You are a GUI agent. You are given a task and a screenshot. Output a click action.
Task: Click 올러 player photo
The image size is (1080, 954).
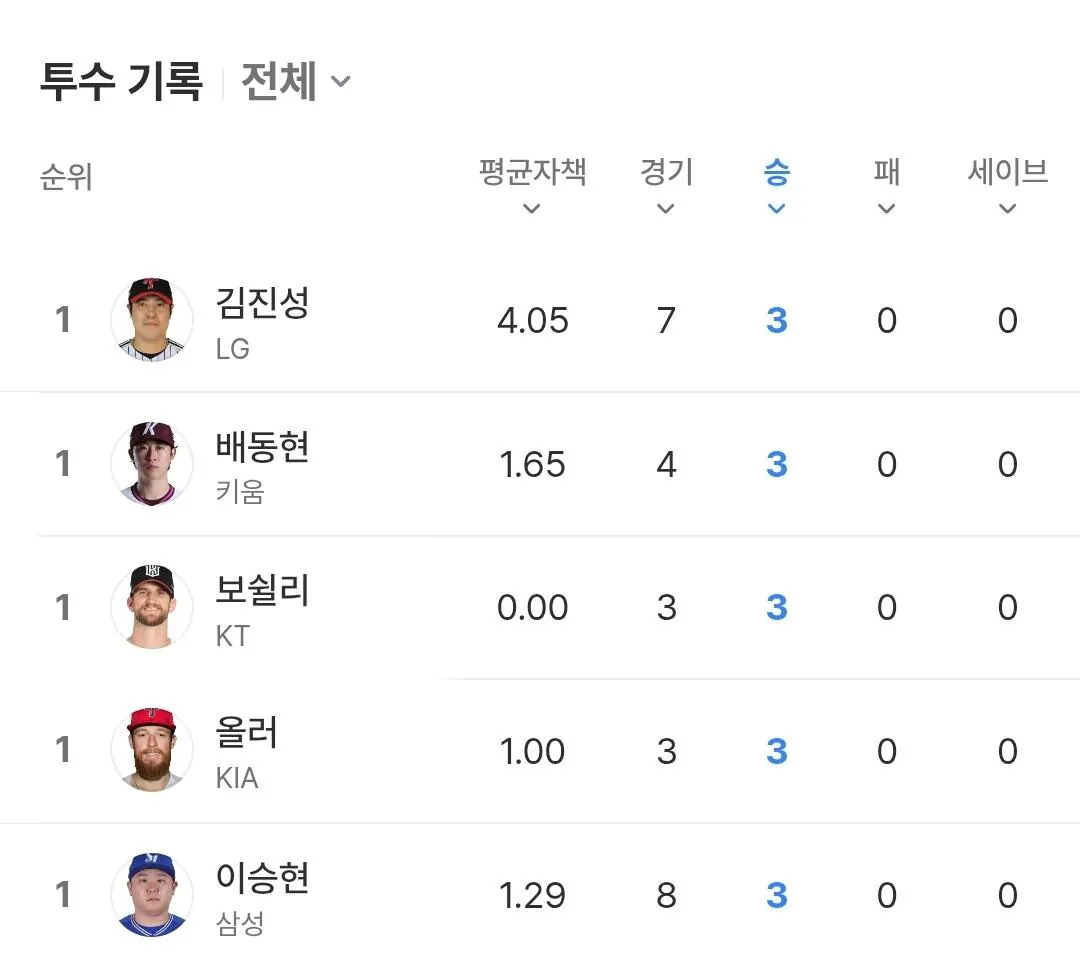pyautogui.click(x=151, y=751)
